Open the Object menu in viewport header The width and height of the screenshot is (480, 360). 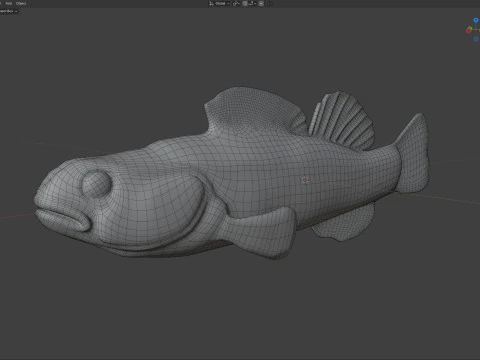[x=21, y=3]
